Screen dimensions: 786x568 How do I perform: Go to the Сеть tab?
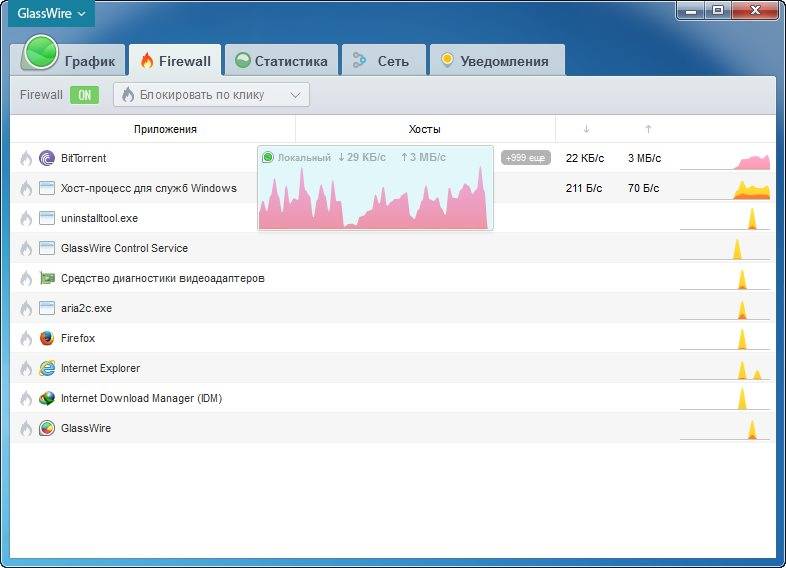coord(383,60)
